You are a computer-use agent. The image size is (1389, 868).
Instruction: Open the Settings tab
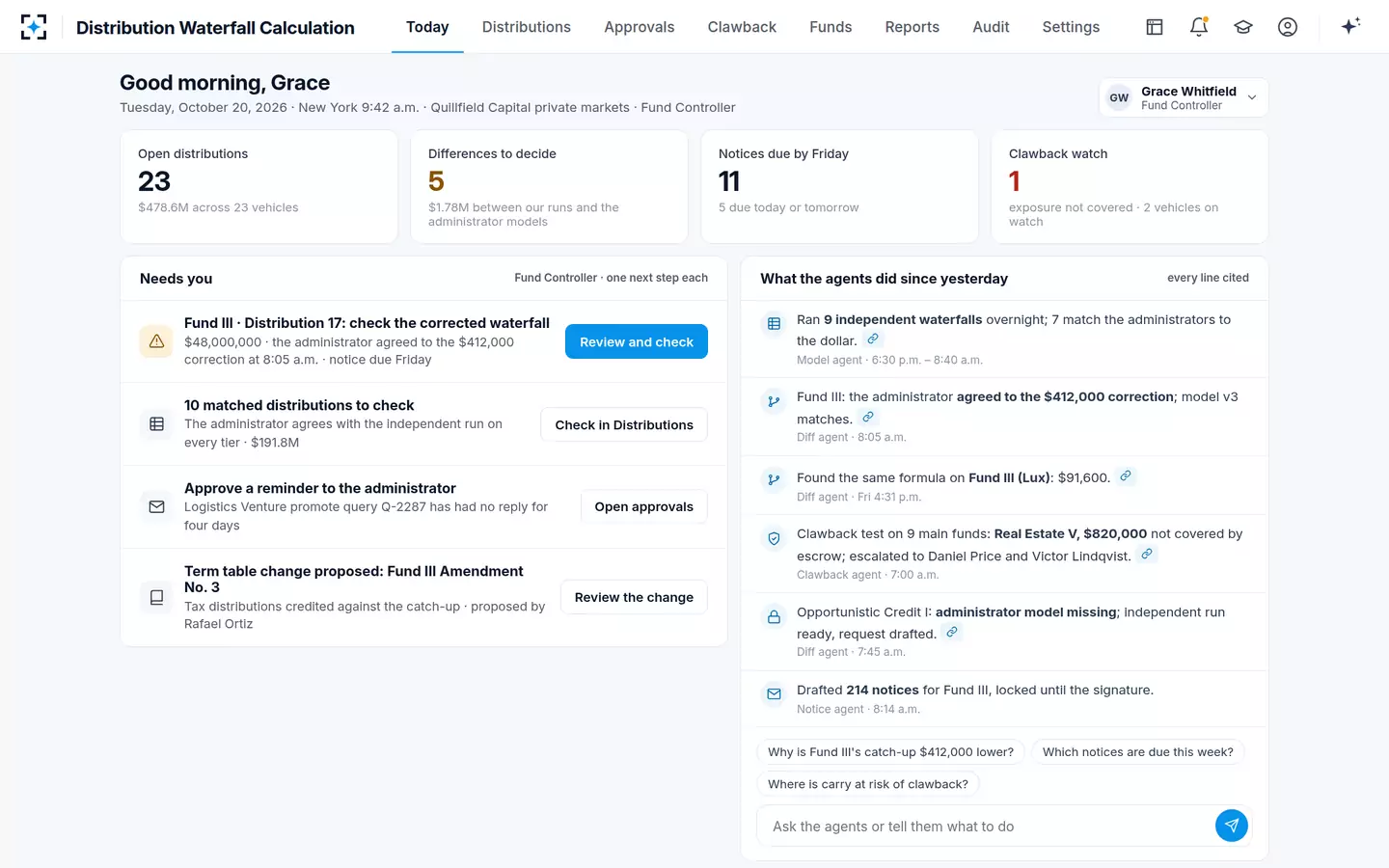point(1071,27)
